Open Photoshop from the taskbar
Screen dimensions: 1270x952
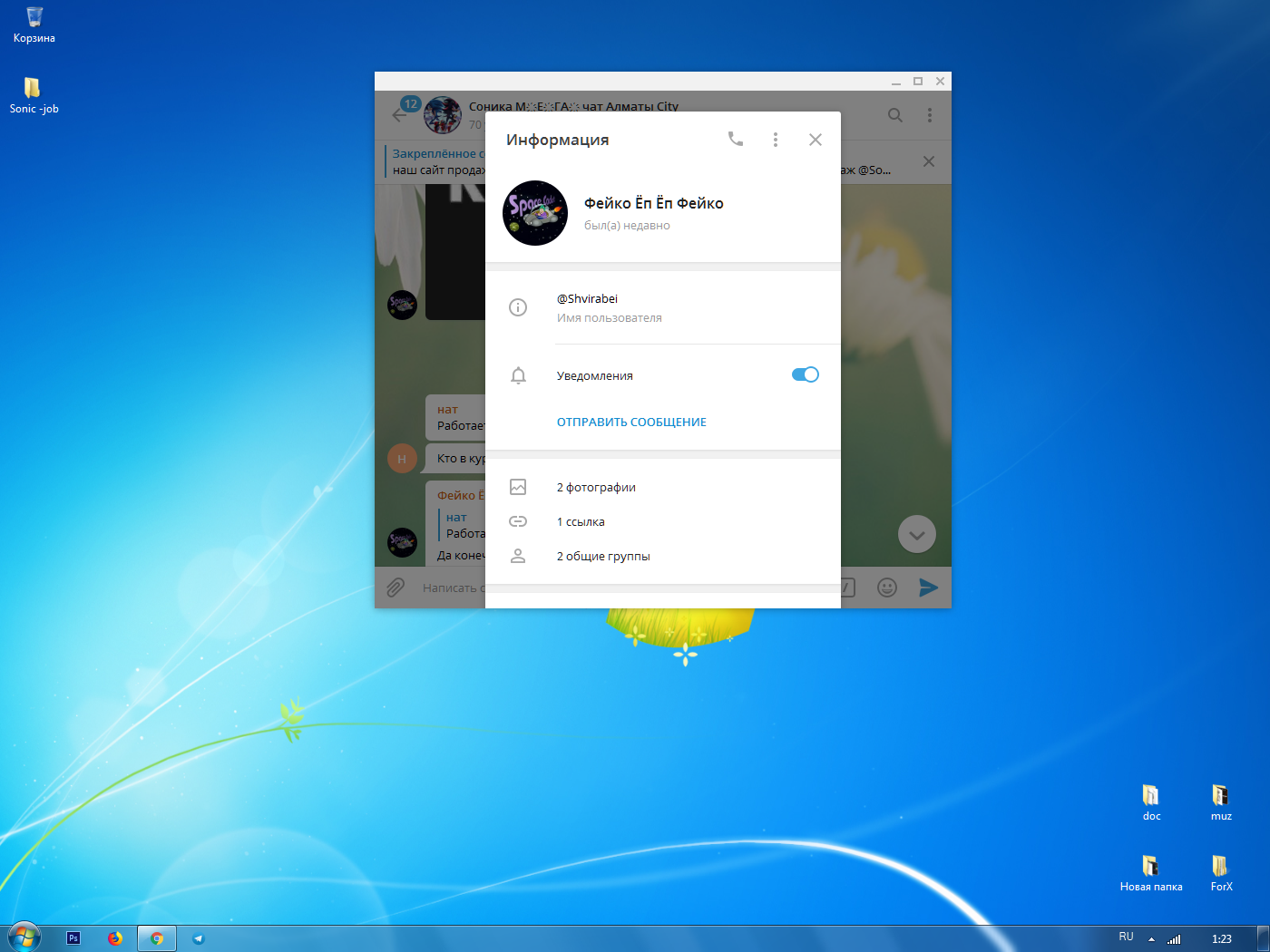(x=73, y=938)
